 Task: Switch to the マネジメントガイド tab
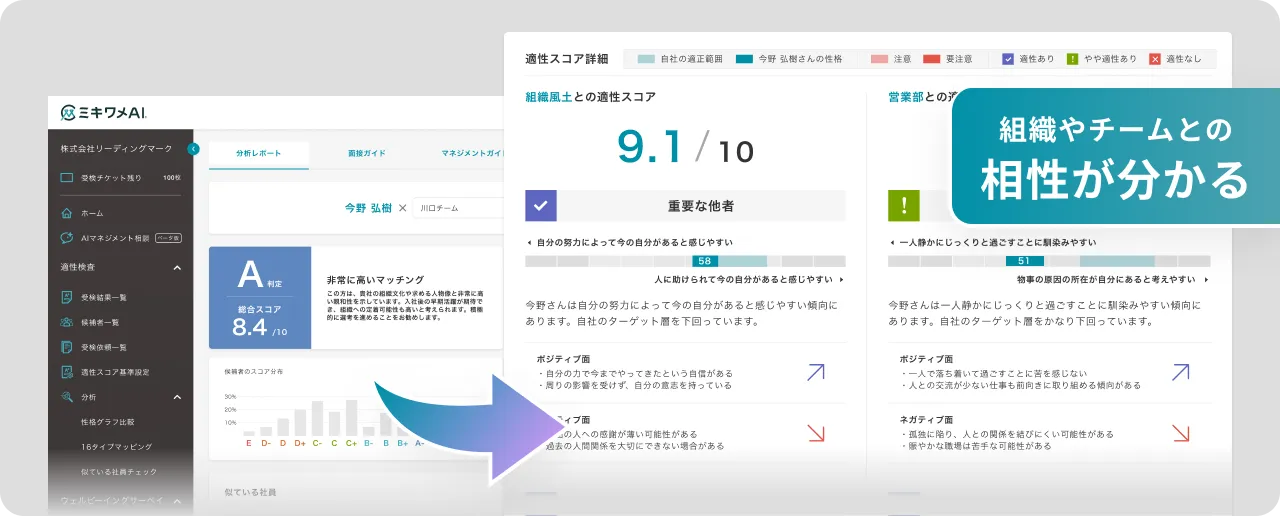[x=470, y=154]
